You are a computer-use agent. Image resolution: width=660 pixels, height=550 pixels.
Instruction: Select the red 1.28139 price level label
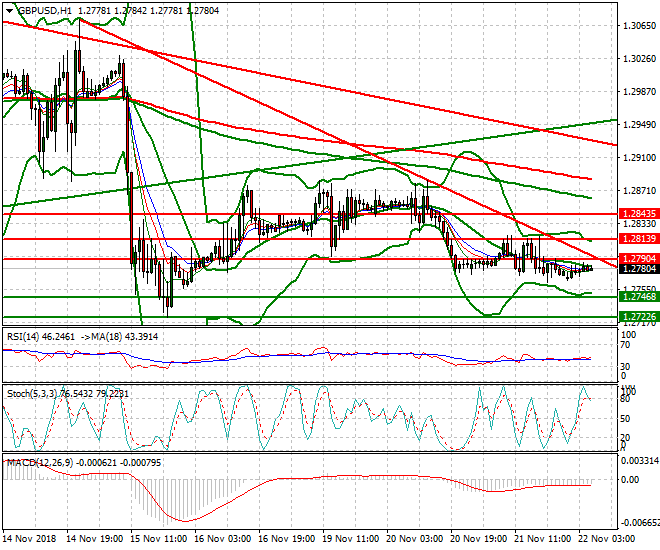639,239
